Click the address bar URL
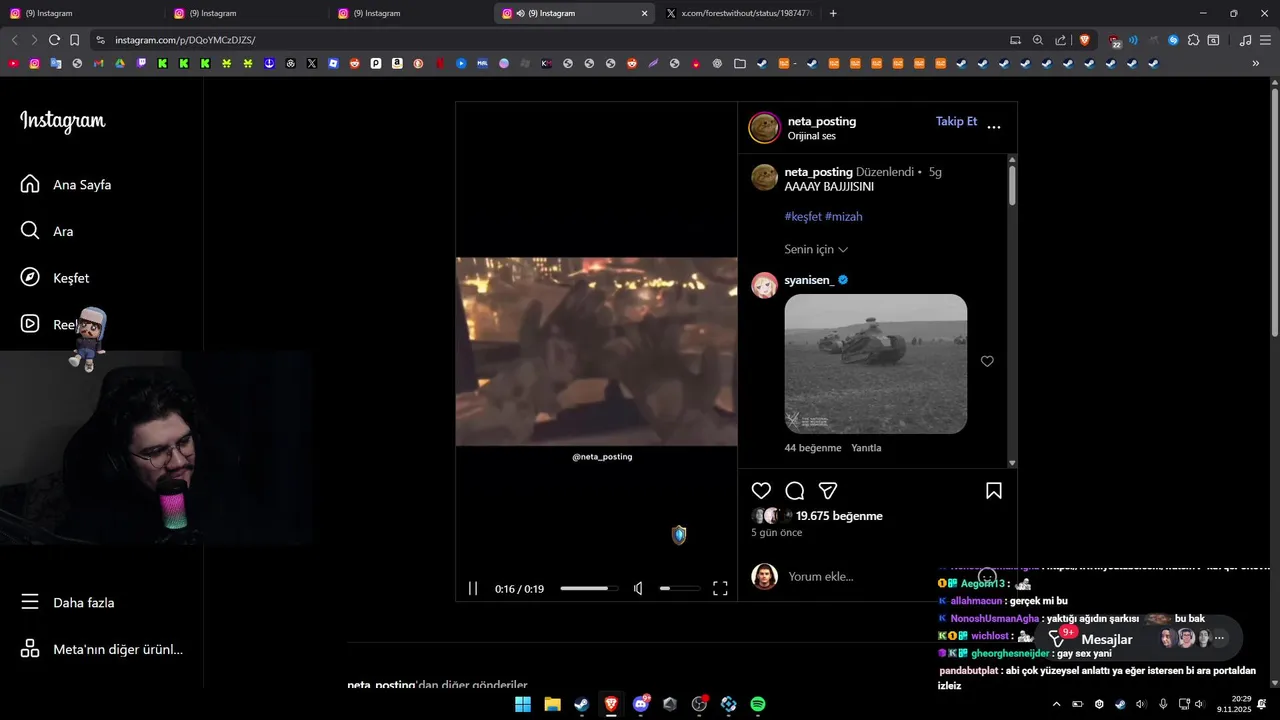Image resolution: width=1280 pixels, height=720 pixels. [185, 40]
